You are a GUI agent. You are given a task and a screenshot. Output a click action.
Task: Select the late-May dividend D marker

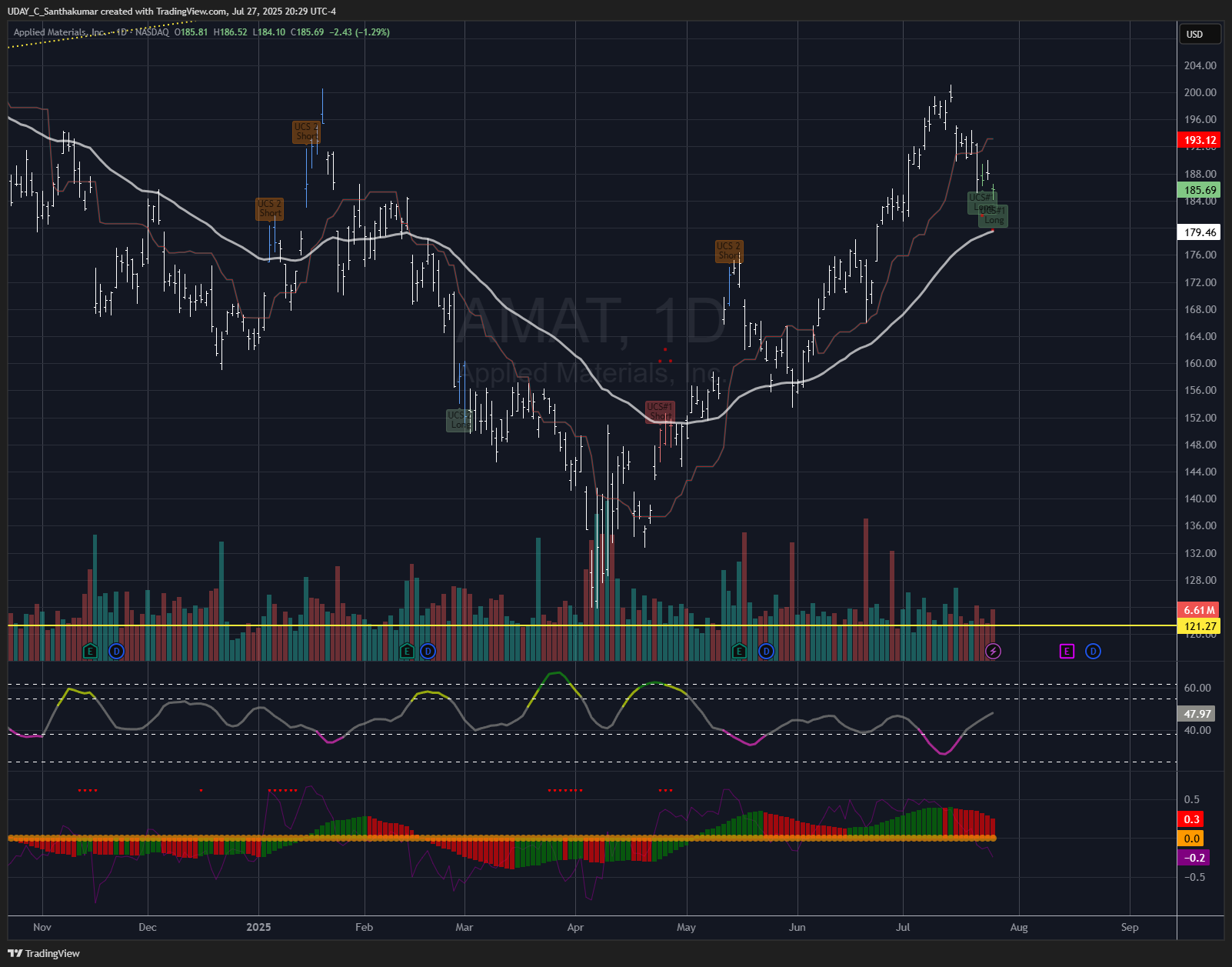coord(766,652)
